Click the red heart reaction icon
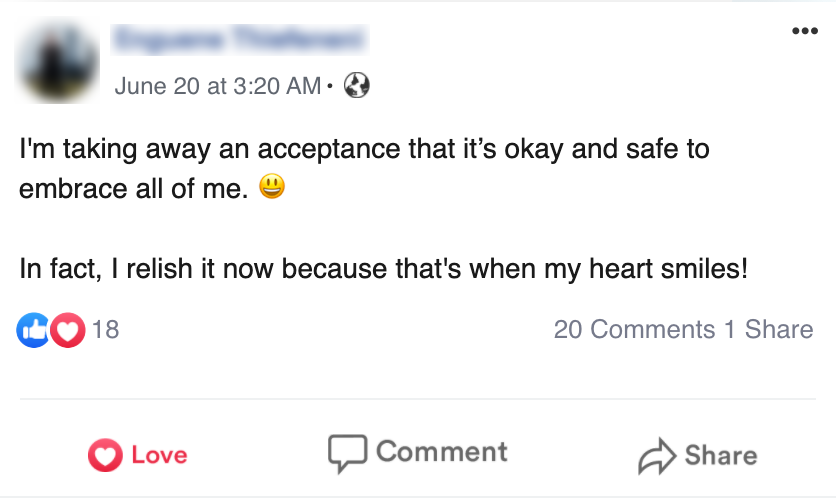Screen dimensions: 836x504 click(66, 330)
